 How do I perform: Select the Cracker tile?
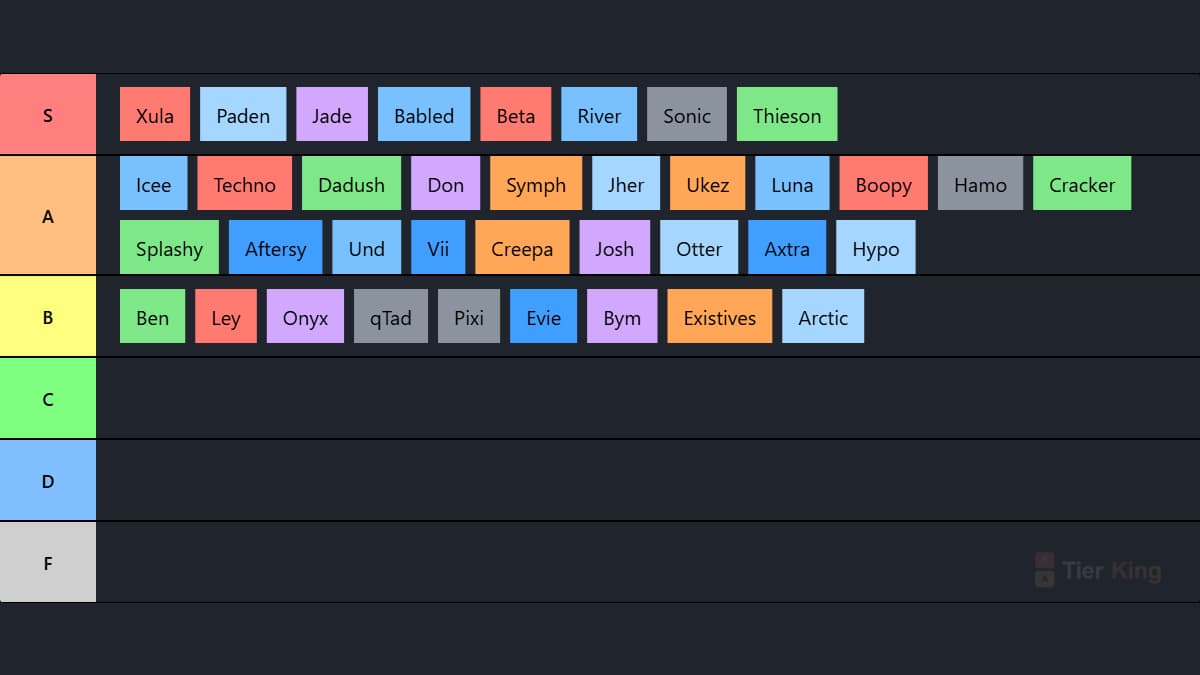(x=1082, y=183)
